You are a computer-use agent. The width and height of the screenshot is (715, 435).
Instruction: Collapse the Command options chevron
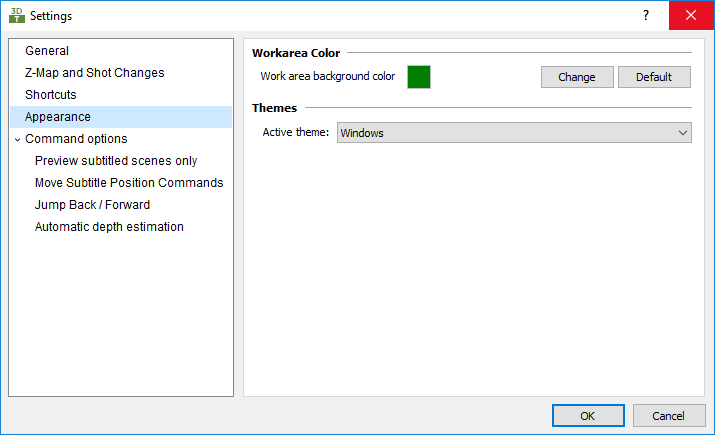click(x=17, y=140)
